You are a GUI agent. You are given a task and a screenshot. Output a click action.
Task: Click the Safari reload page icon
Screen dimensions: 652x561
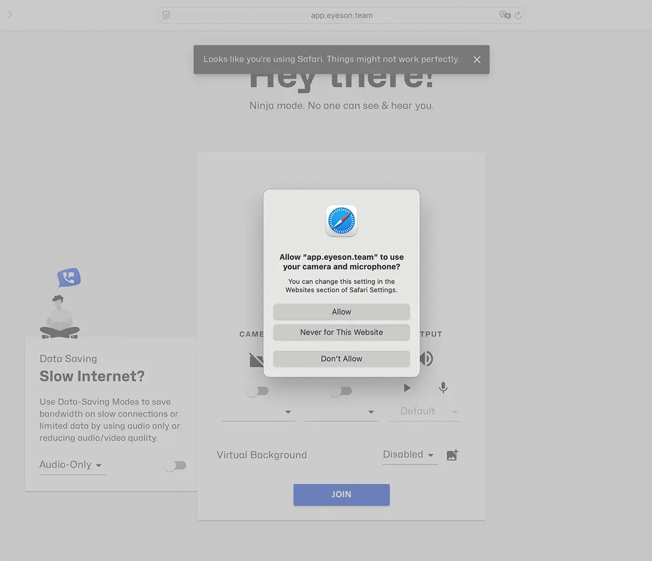tap(518, 15)
